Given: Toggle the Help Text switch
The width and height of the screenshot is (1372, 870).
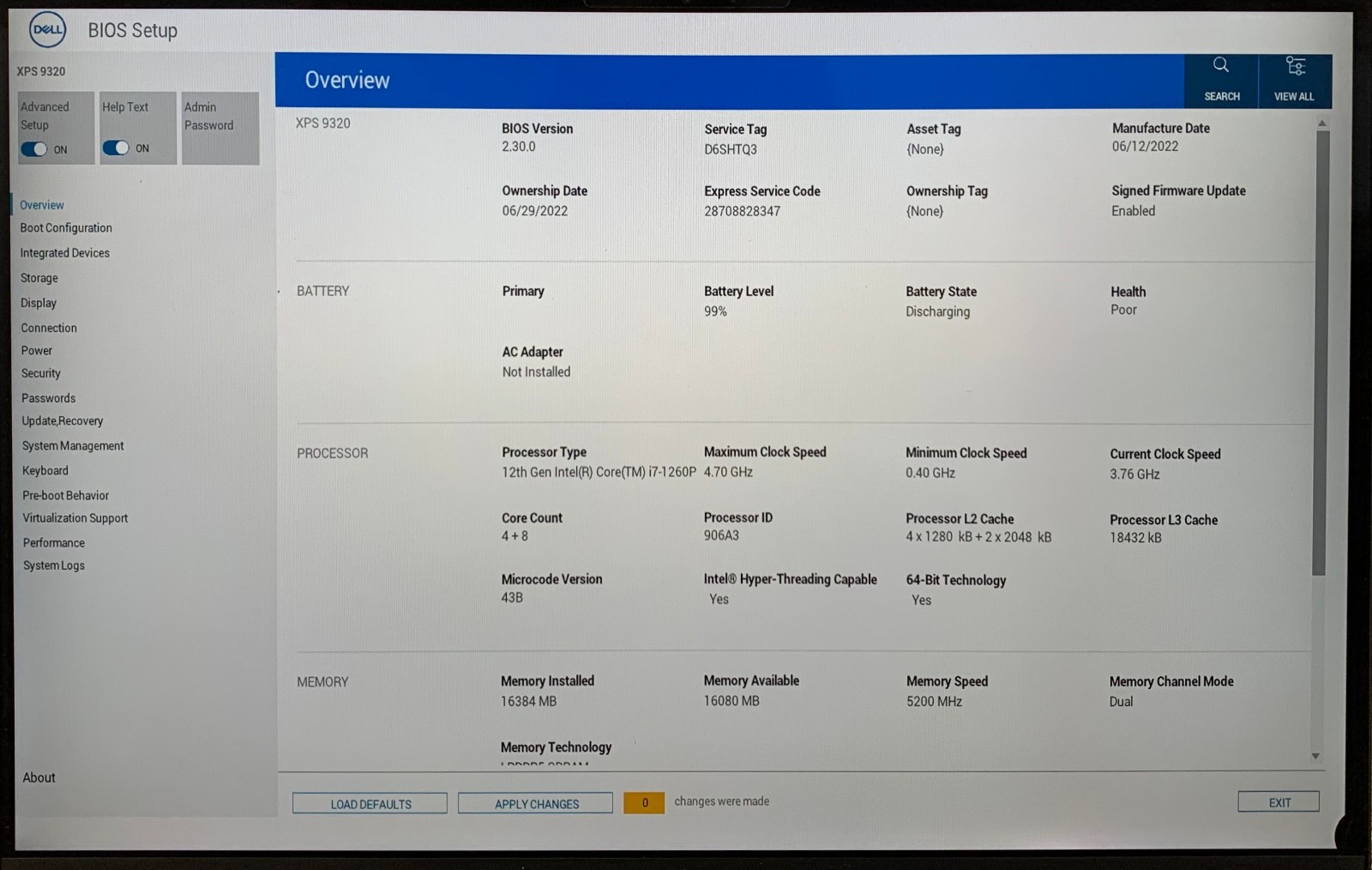Looking at the screenshot, I should tap(116, 148).
